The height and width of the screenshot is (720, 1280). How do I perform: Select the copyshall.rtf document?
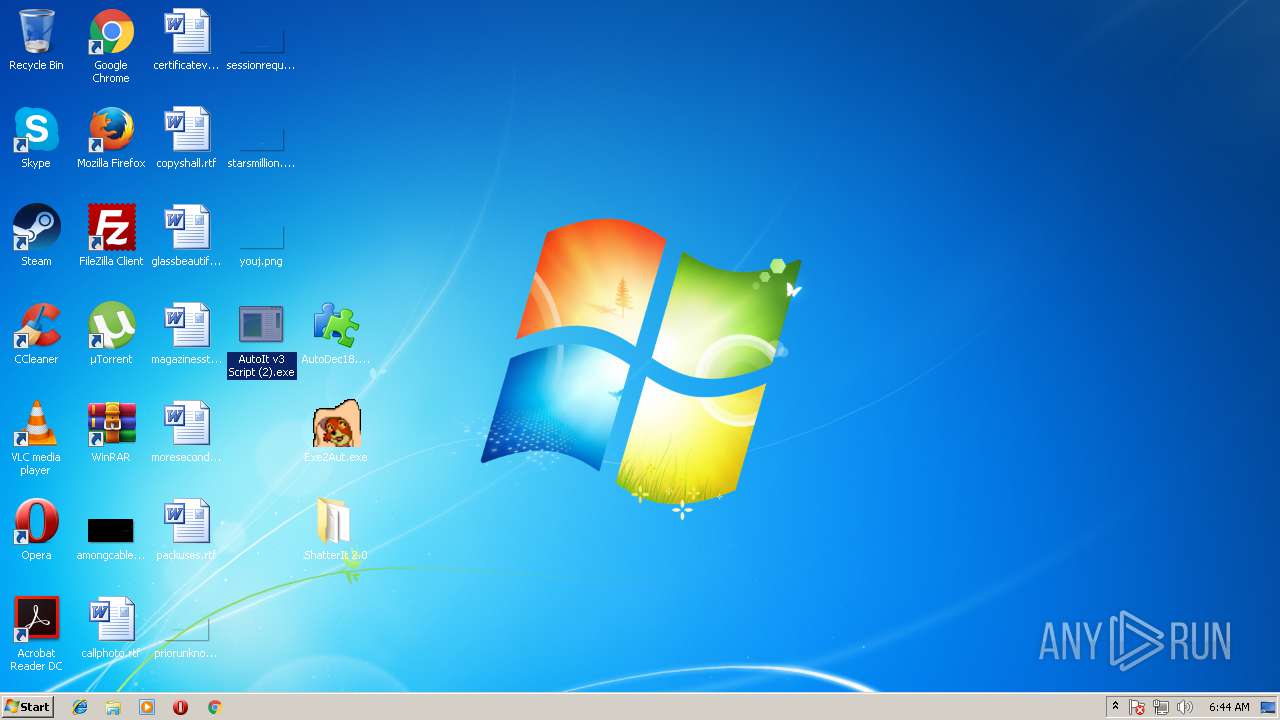point(186,138)
